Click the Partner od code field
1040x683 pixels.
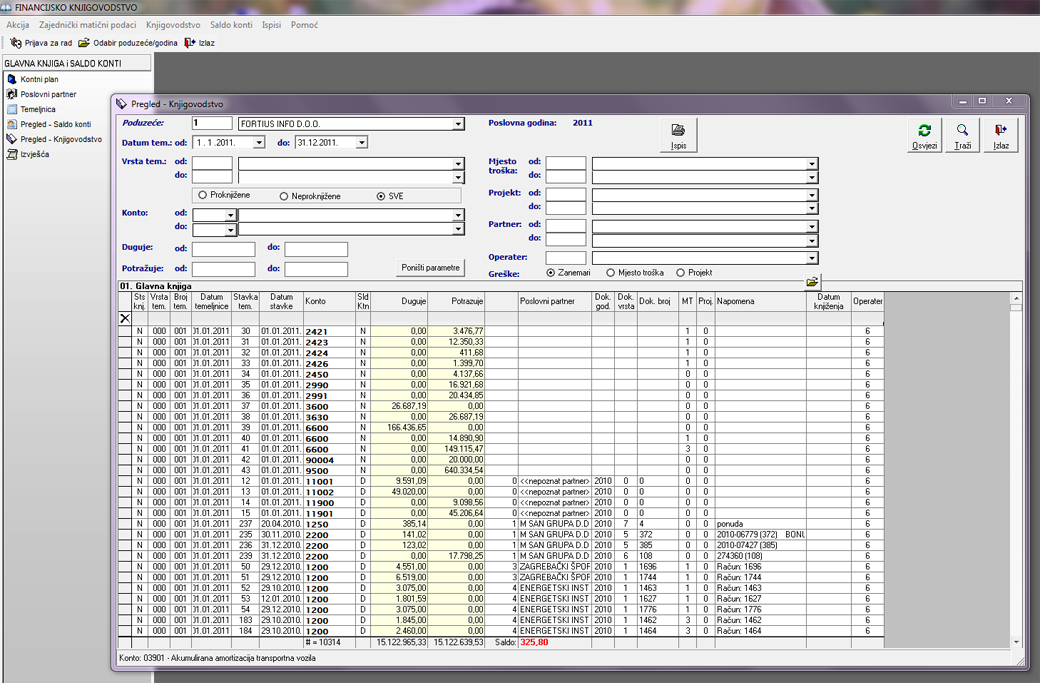tap(566, 226)
